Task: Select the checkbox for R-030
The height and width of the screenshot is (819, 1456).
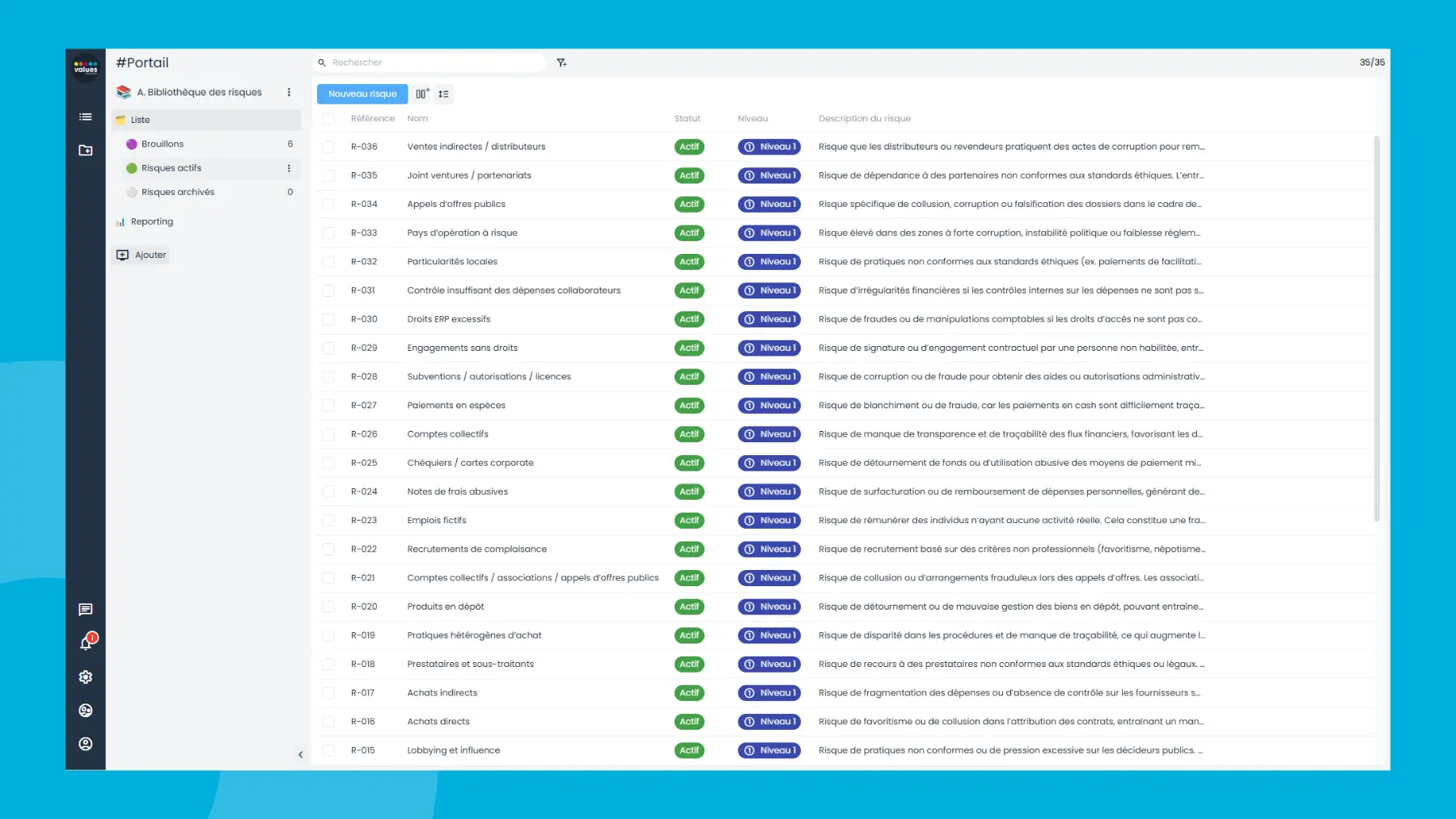Action: (x=328, y=319)
